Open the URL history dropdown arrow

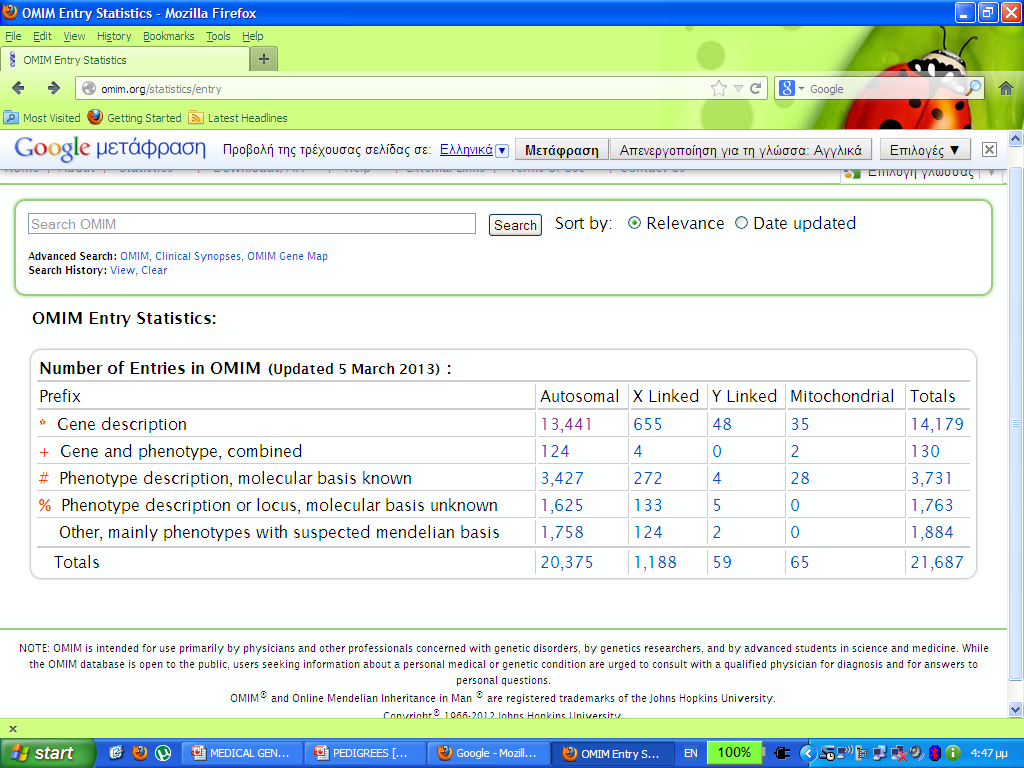(738, 89)
